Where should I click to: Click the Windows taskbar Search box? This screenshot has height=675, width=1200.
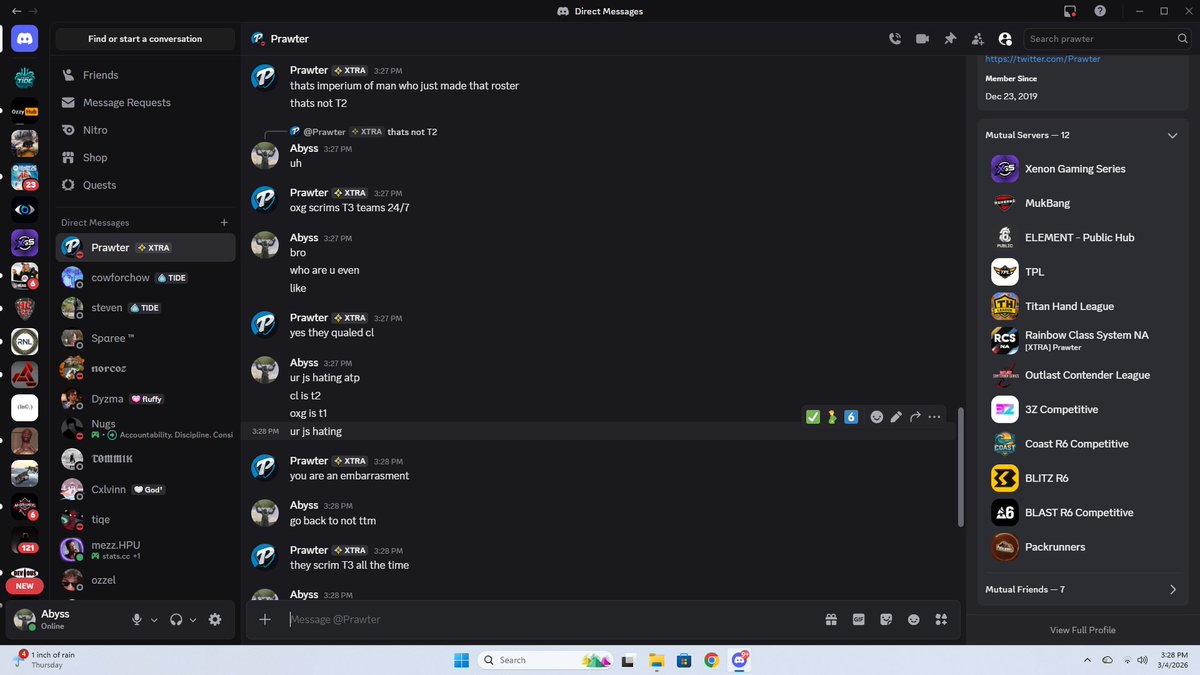(545, 660)
